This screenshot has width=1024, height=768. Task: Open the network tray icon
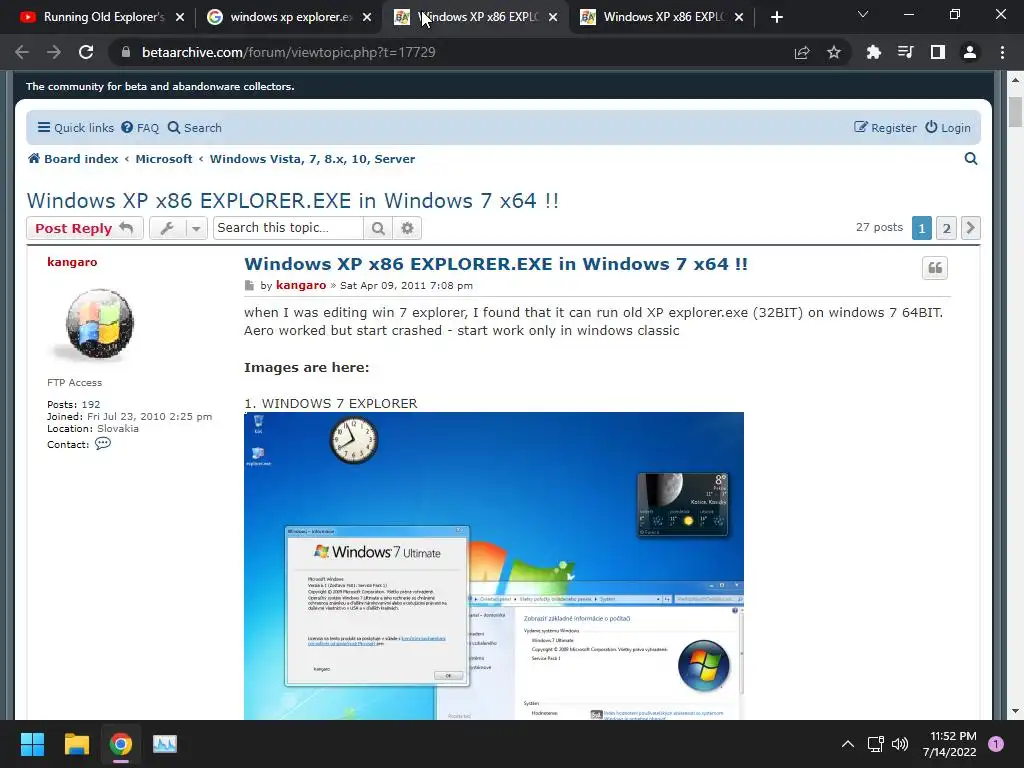point(875,744)
